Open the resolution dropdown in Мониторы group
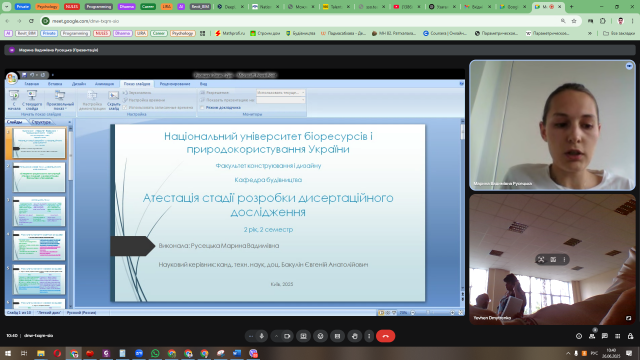This screenshot has width=640, height=360. (x=281, y=93)
